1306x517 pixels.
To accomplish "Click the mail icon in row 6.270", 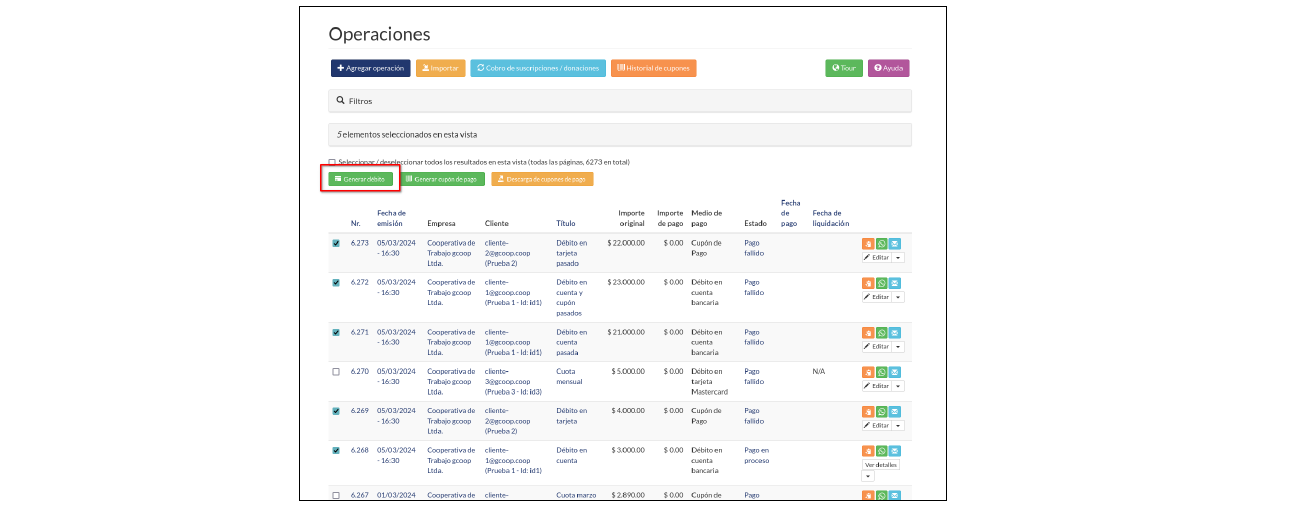I will pyautogui.click(x=895, y=372).
